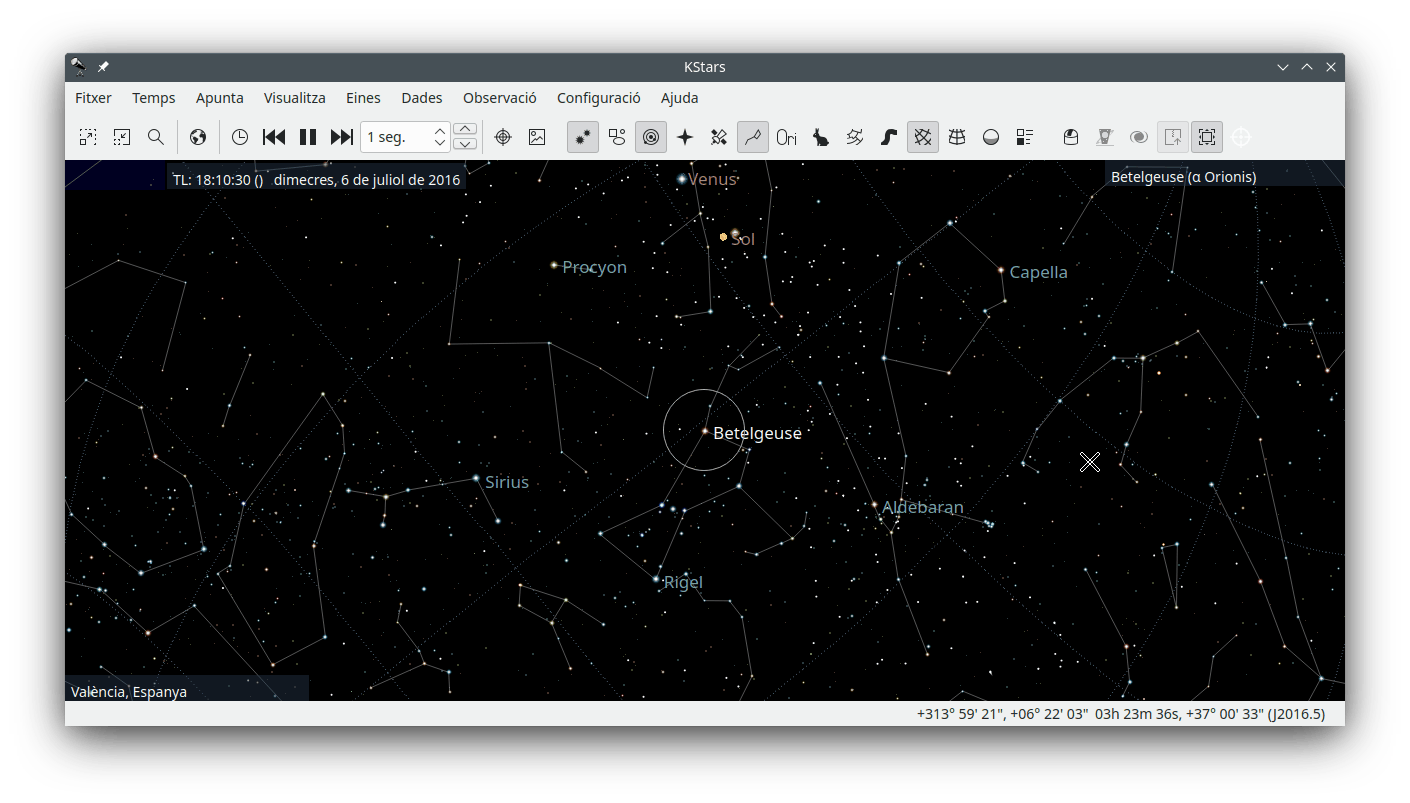Open the Eines menu
This screenshot has width=1410, height=803.
[363, 98]
